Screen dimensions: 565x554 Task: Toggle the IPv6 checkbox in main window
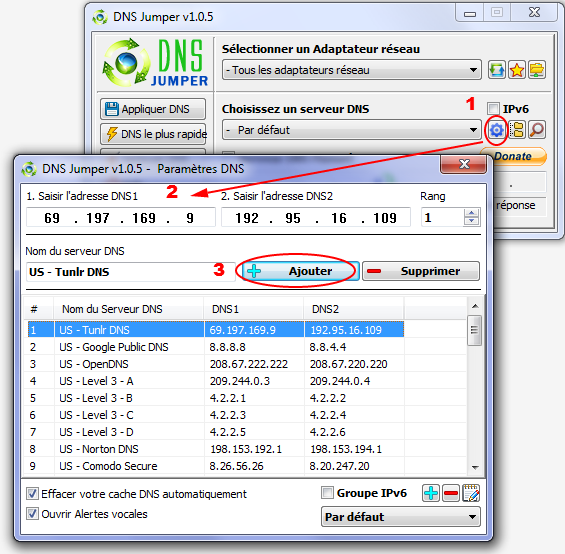click(493, 108)
